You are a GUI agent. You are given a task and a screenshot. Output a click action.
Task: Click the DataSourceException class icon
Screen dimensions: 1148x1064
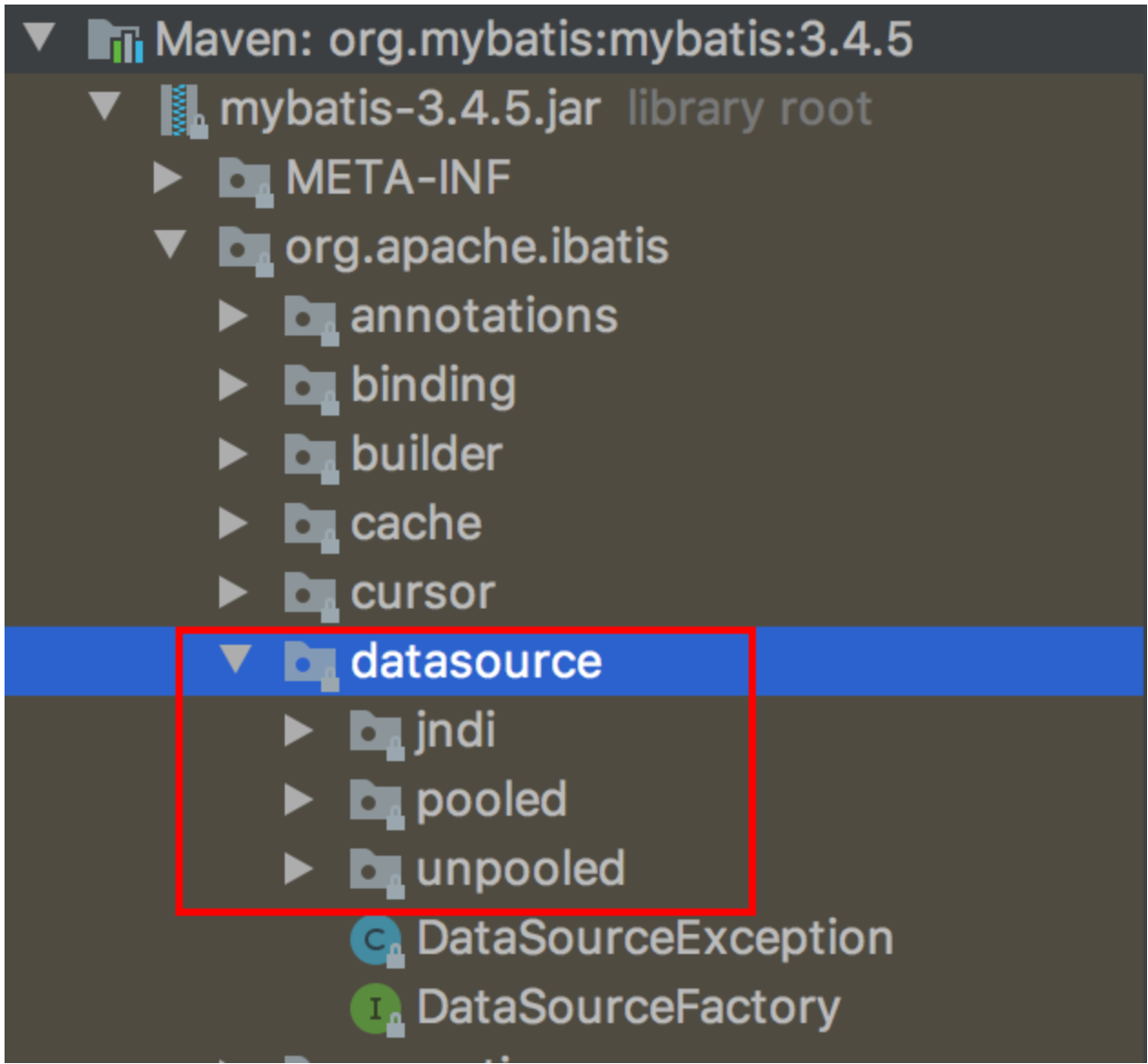click(376, 939)
